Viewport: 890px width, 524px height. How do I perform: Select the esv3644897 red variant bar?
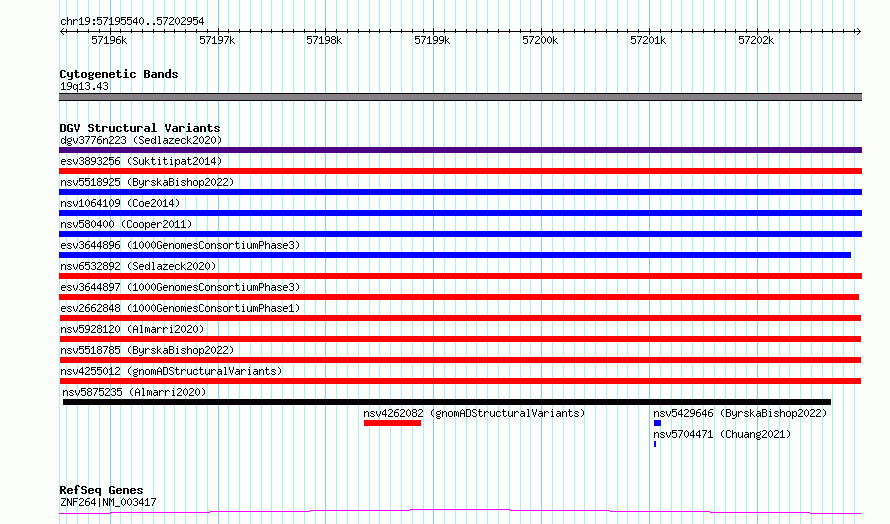[459, 297]
